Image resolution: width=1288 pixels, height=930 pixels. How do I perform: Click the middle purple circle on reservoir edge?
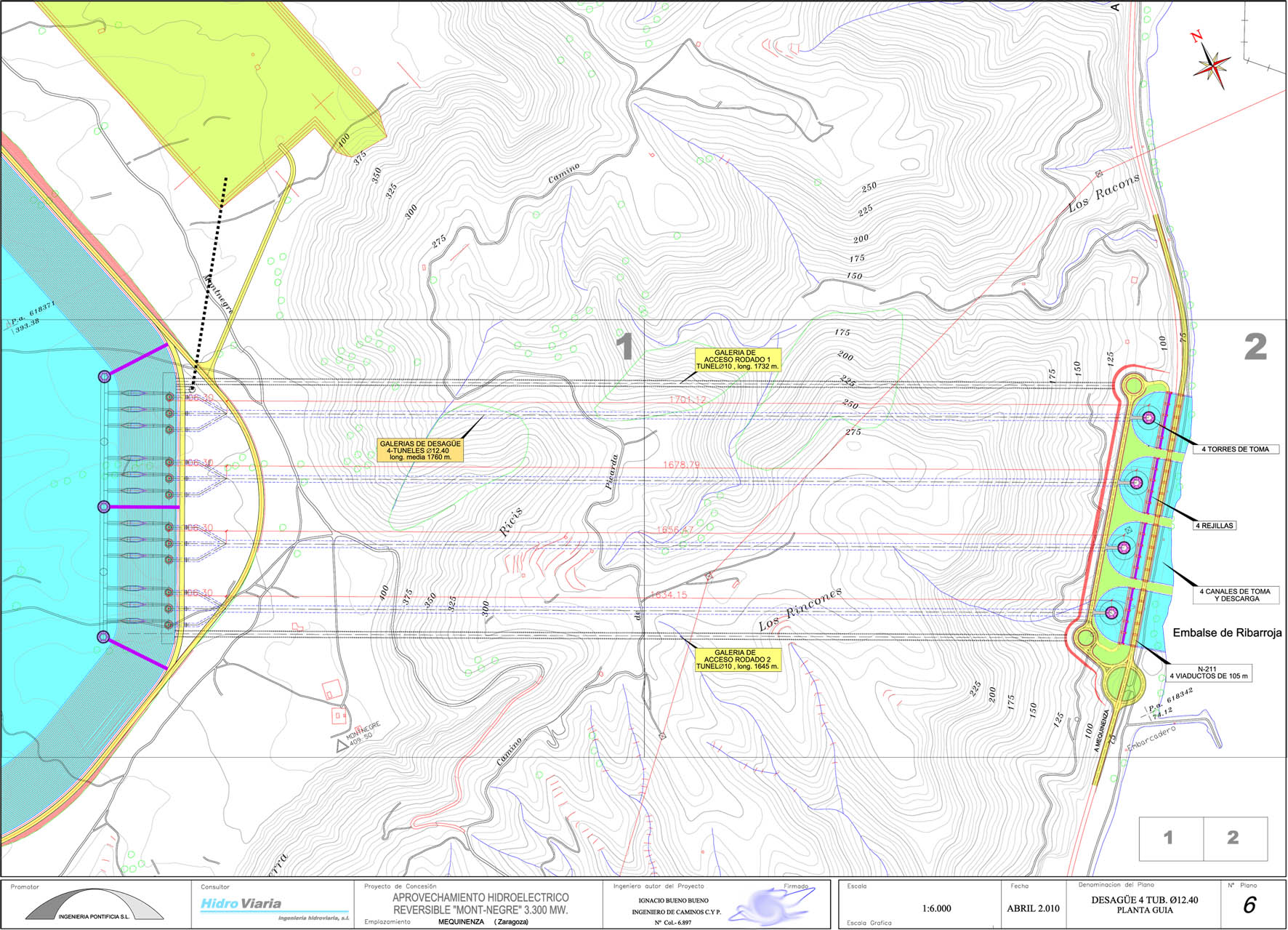(x=104, y=506)
